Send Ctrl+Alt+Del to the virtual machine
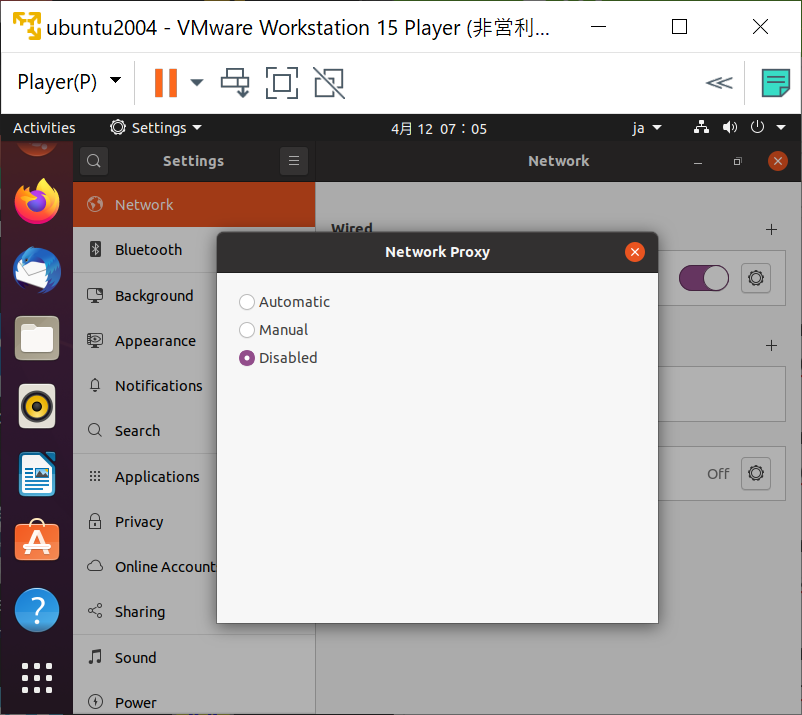The height and width of the screenshot is (715, 802). tap(235, 82)
